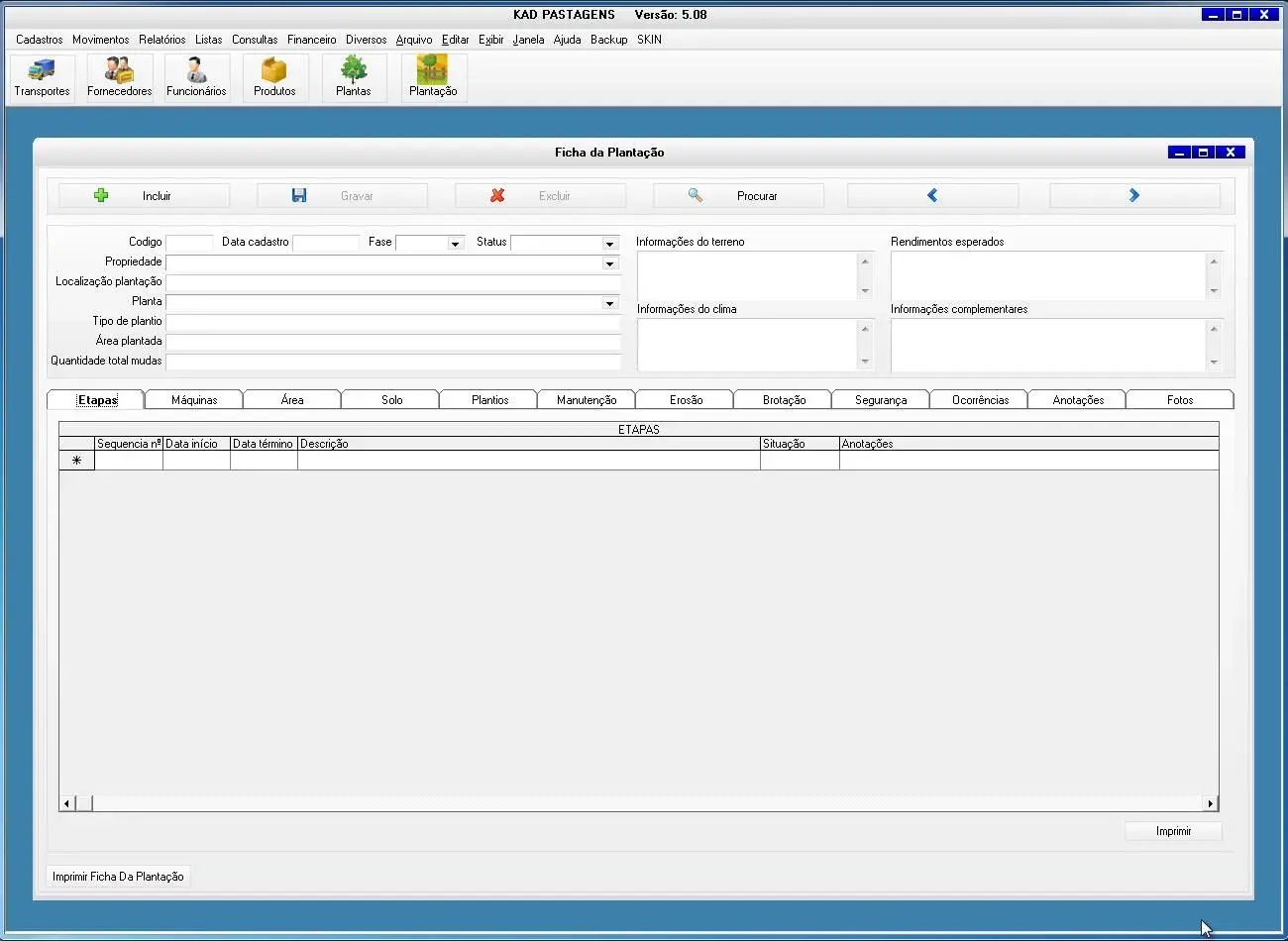Switch to the Solo tab
Viewport: 1288px width, 941px height.
(x=391, y=400)
